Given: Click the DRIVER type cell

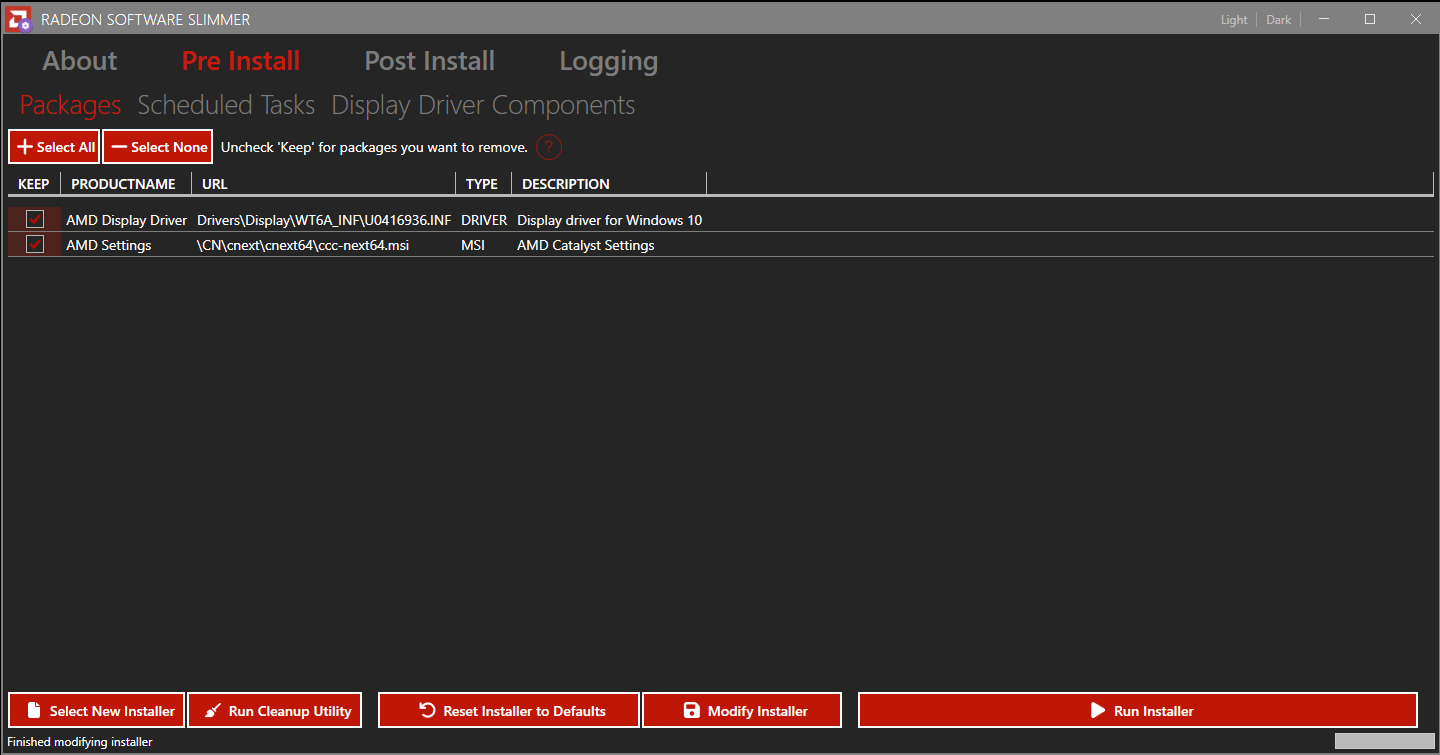Looking at the screenshot, I should [x=484, y=220].
